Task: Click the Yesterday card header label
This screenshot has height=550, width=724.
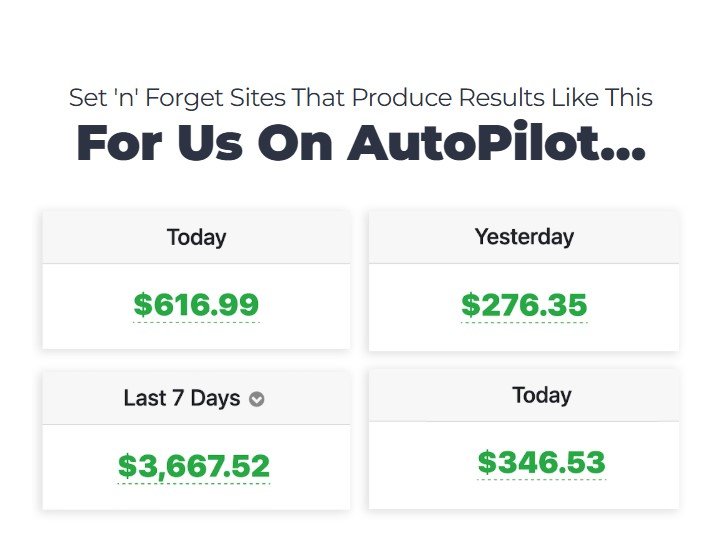Action: (524, 237)
